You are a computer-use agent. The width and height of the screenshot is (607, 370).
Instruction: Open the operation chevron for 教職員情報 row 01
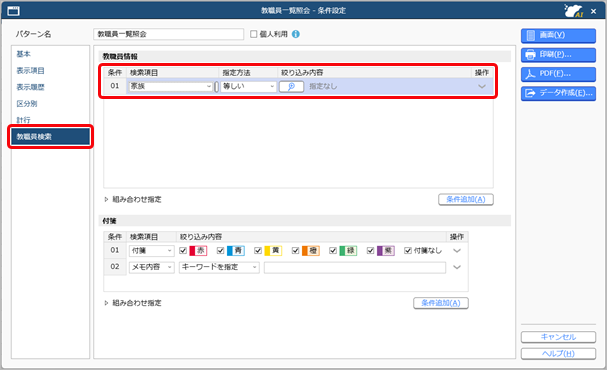pos(482,86)
